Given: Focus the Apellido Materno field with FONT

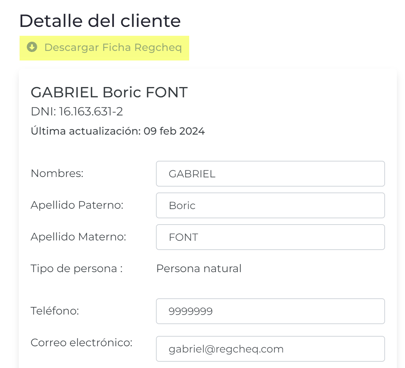Looking at the screenshot, I should point(270,237).
